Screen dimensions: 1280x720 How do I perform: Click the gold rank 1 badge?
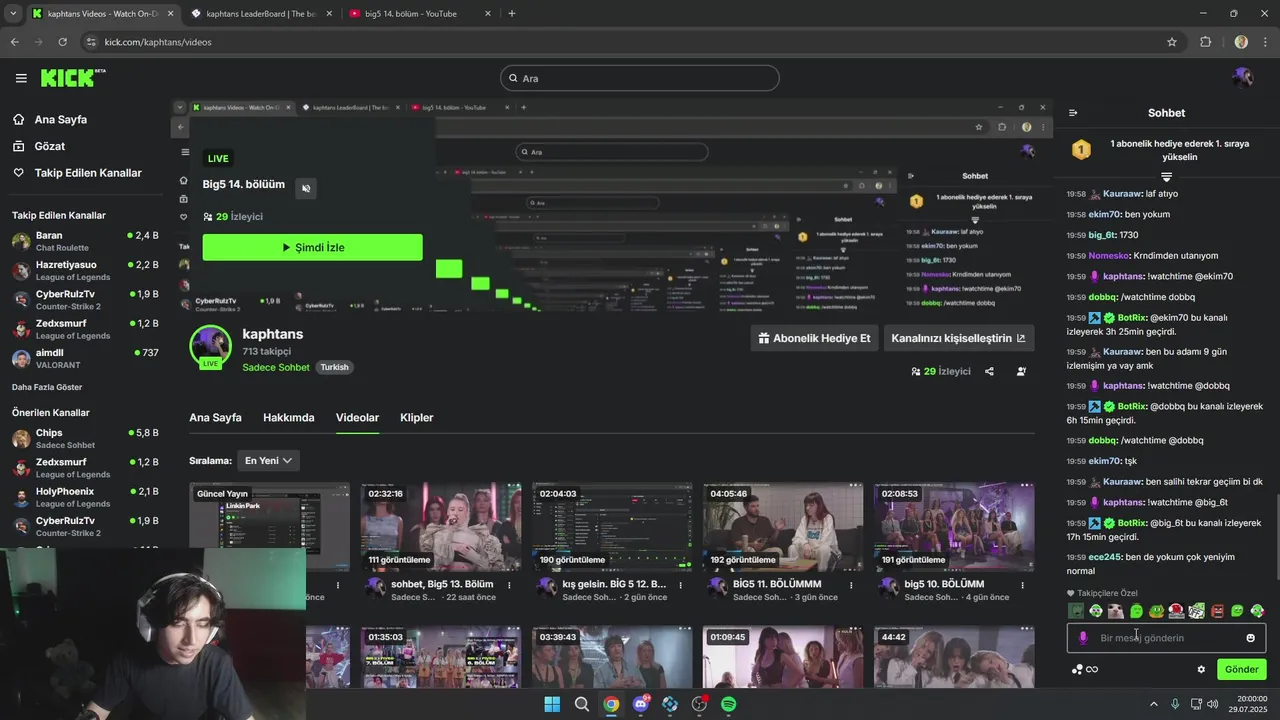(x=1081, y=150)
